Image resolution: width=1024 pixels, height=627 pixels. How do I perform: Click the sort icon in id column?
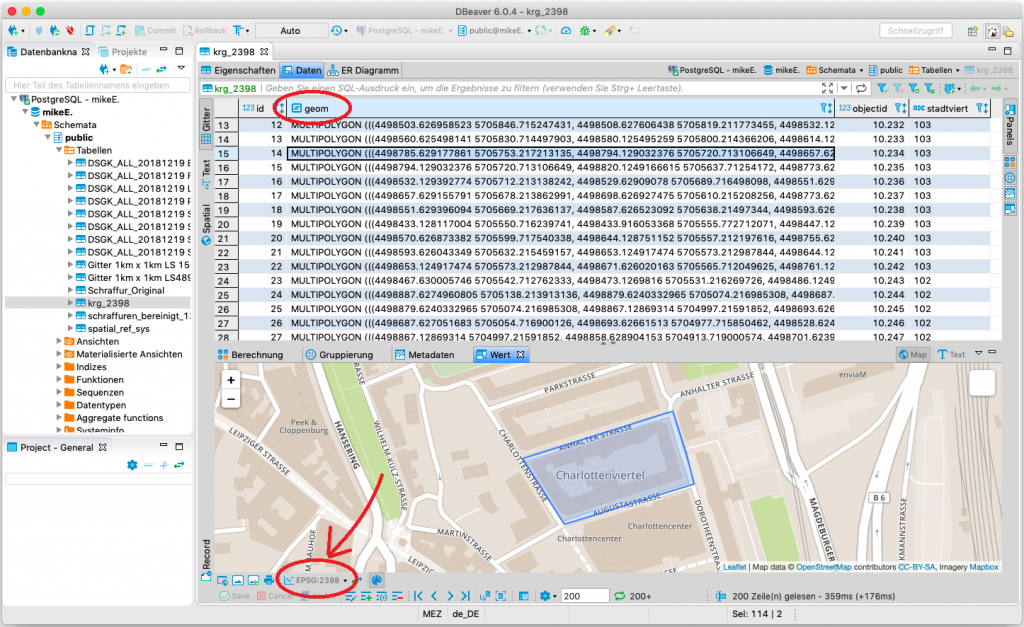(281, 108)
